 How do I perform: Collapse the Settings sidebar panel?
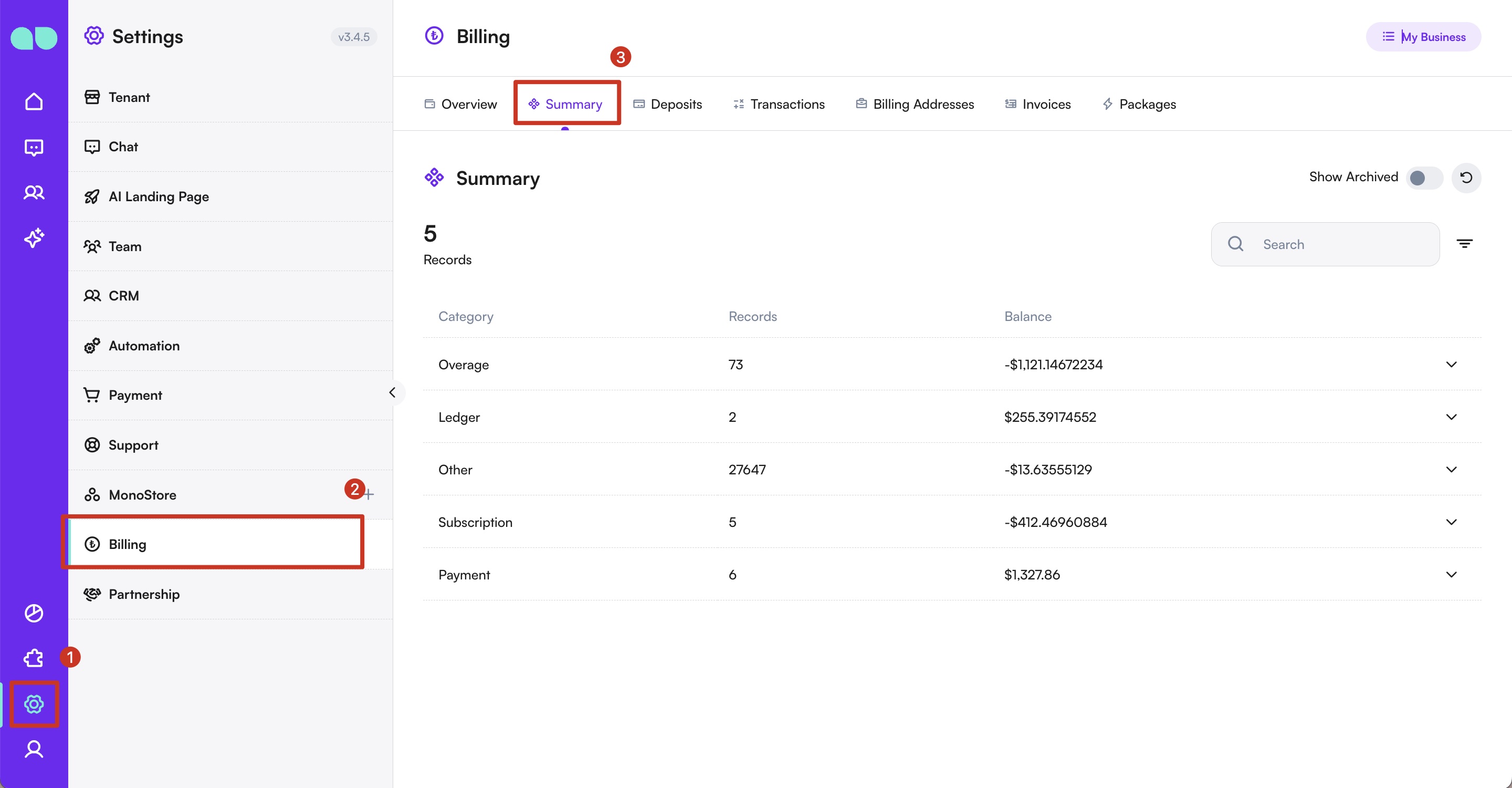392,393
